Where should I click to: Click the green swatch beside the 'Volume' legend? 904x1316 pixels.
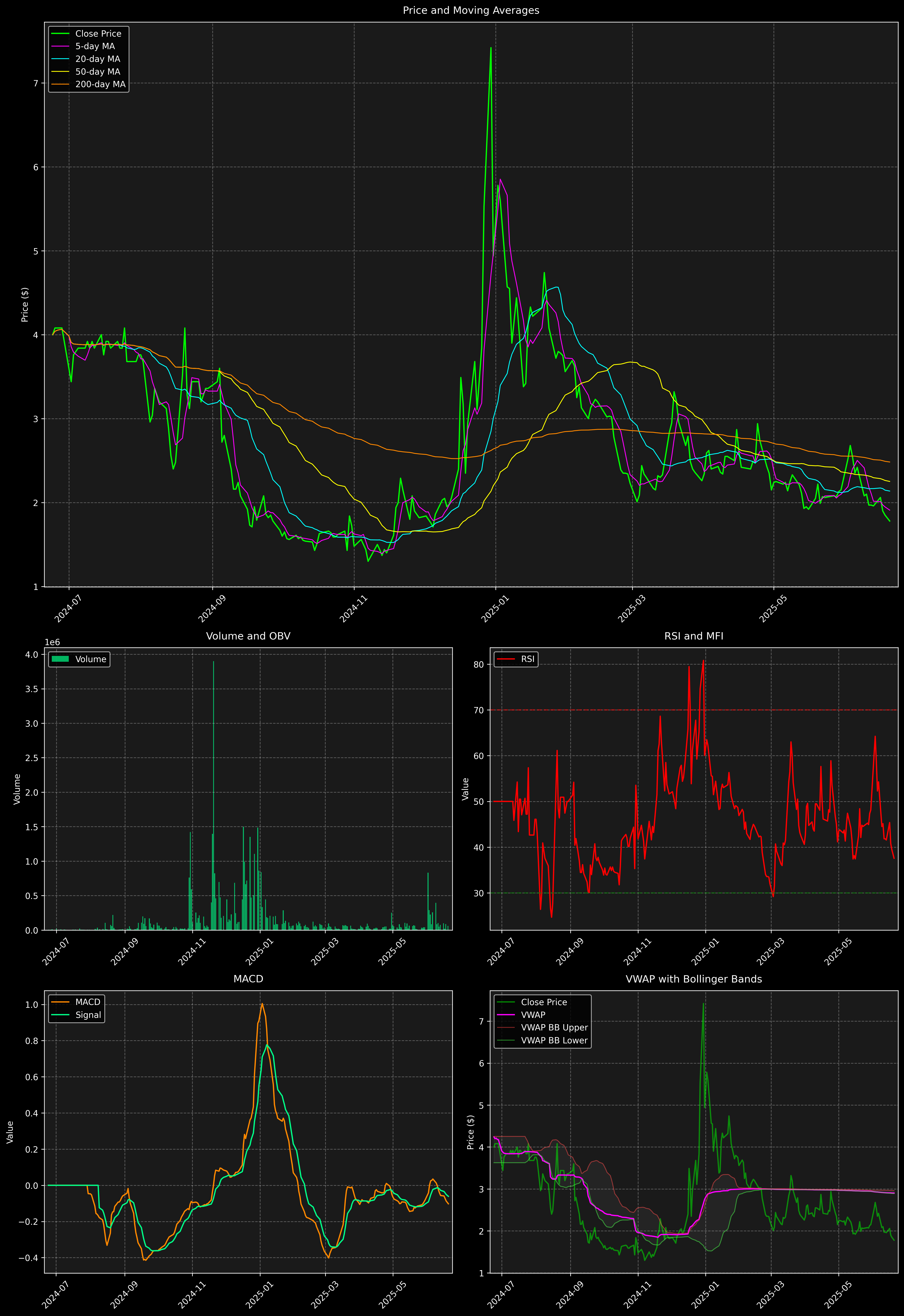point(60,659)
